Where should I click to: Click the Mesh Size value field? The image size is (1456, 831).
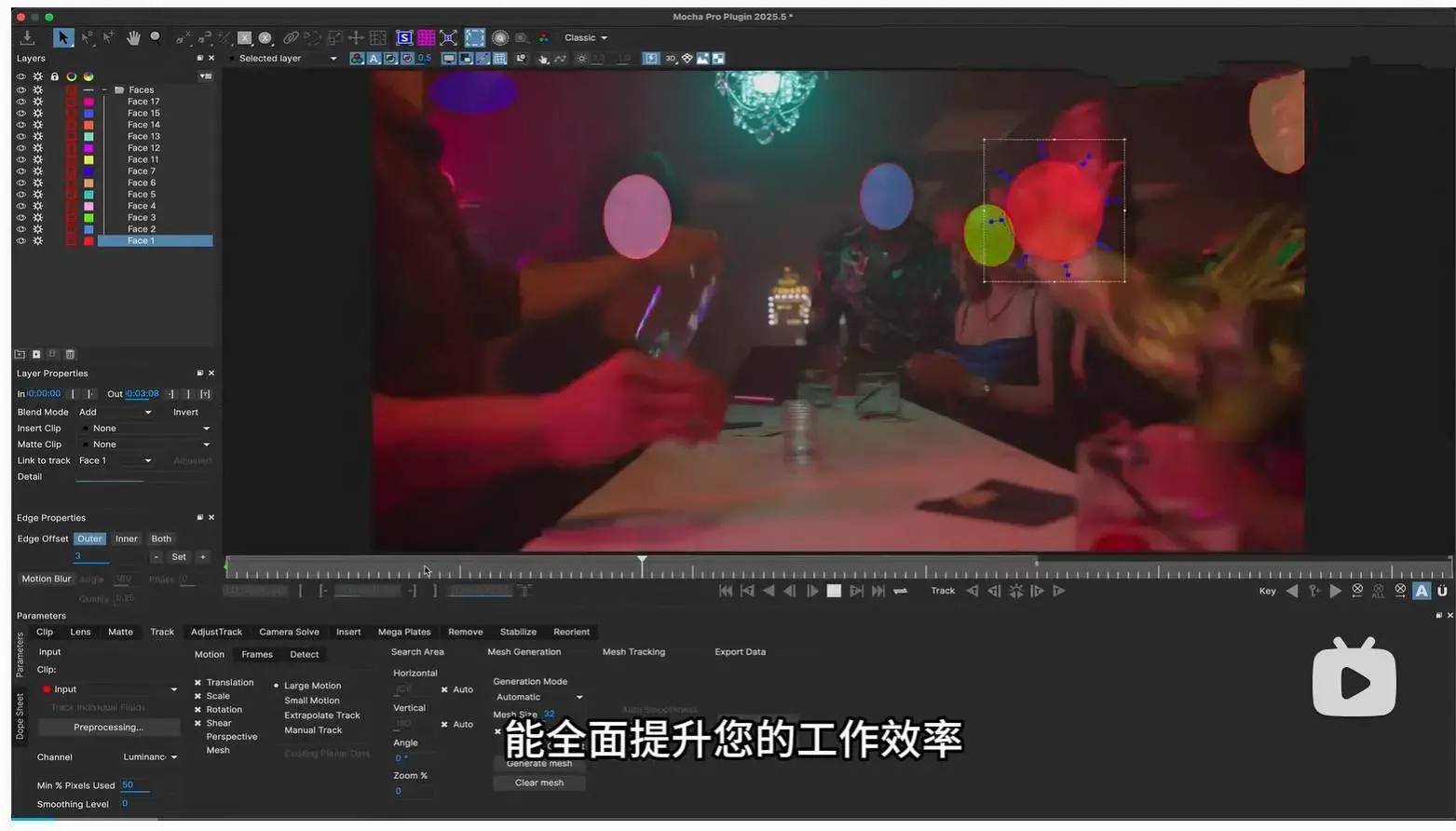click(549, 714)
